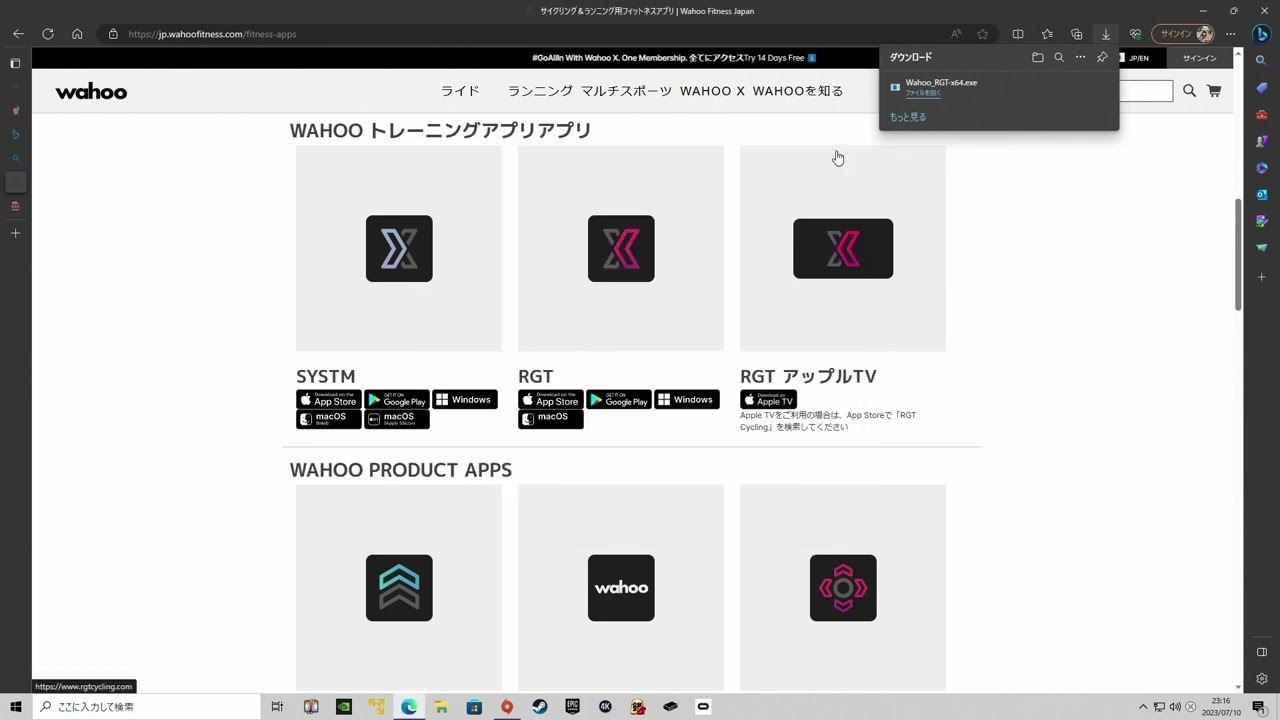Open the Bing Copilot sidebar icon
1280x720 pixels.
[x=1262, y=34]
